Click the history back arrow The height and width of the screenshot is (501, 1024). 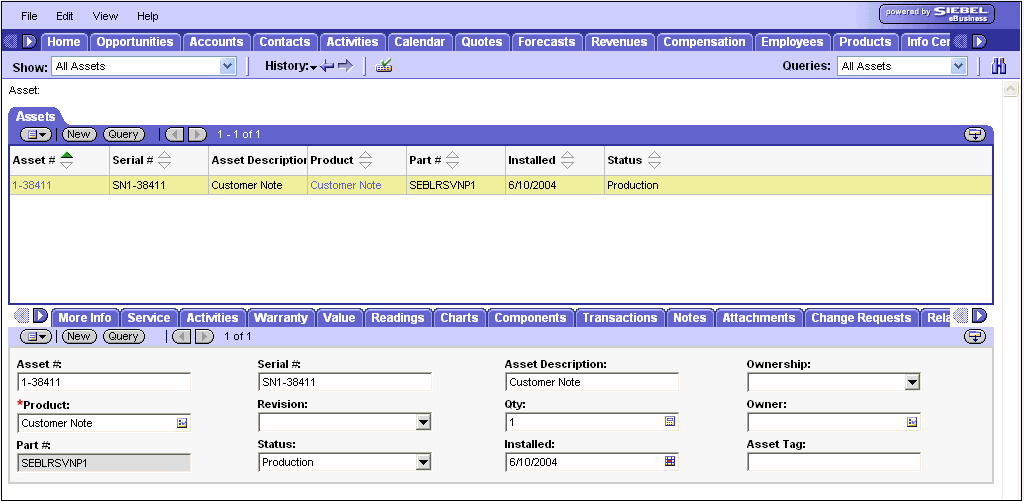click(327, 66)
